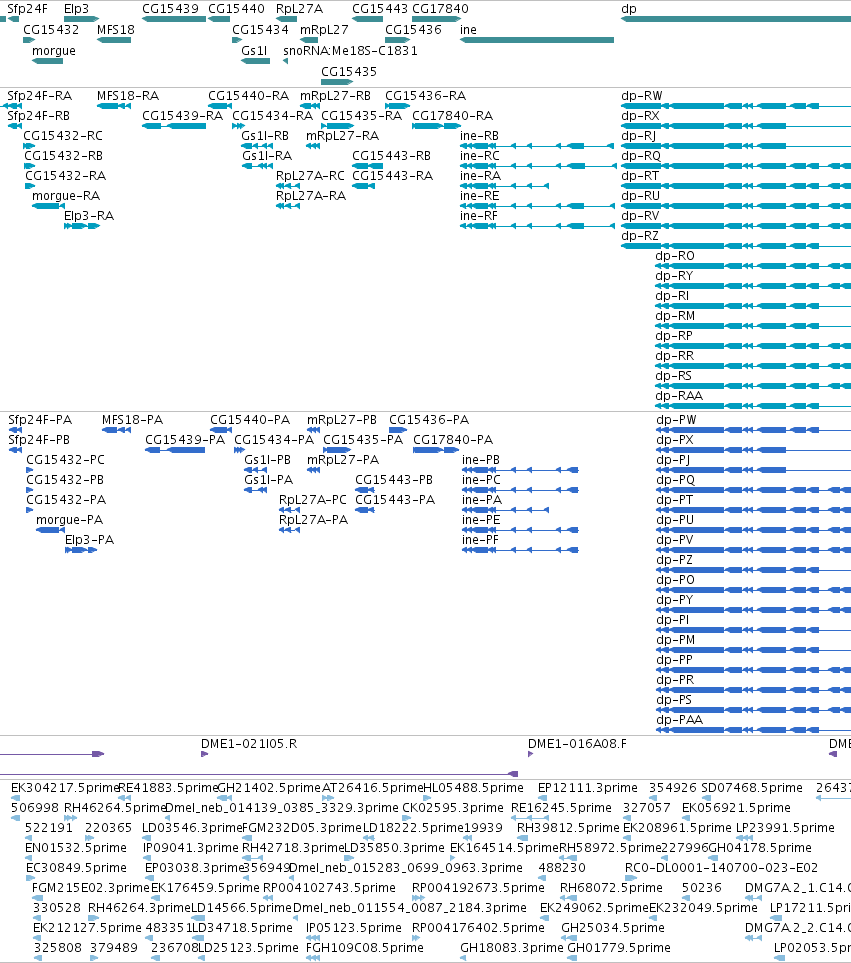Select the RpL27A-PA protein label

coord(313,520)
